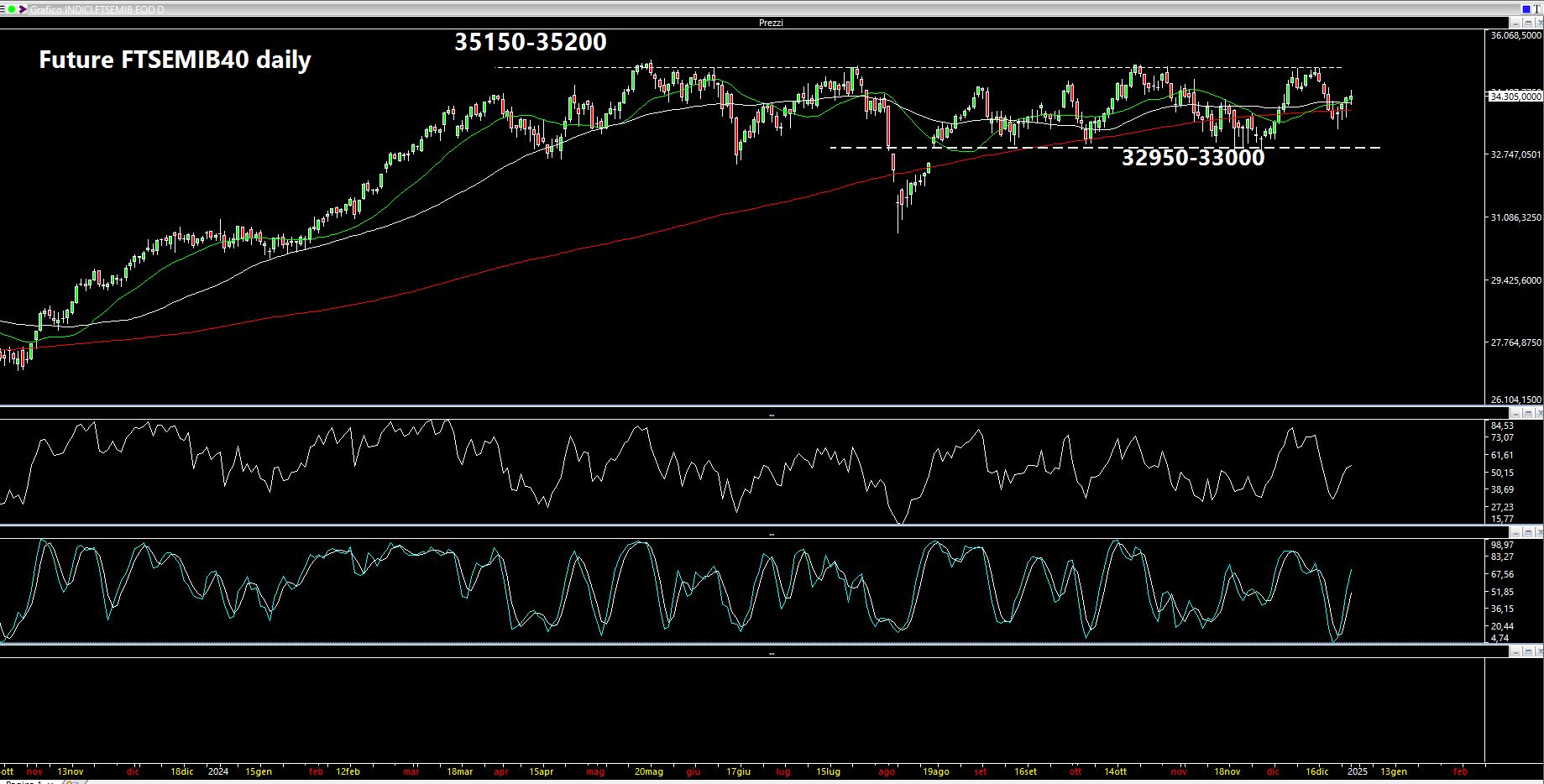Select the '35150-35200' resistance label
The image size is (1544, 784).
click(x=531, y=41)
